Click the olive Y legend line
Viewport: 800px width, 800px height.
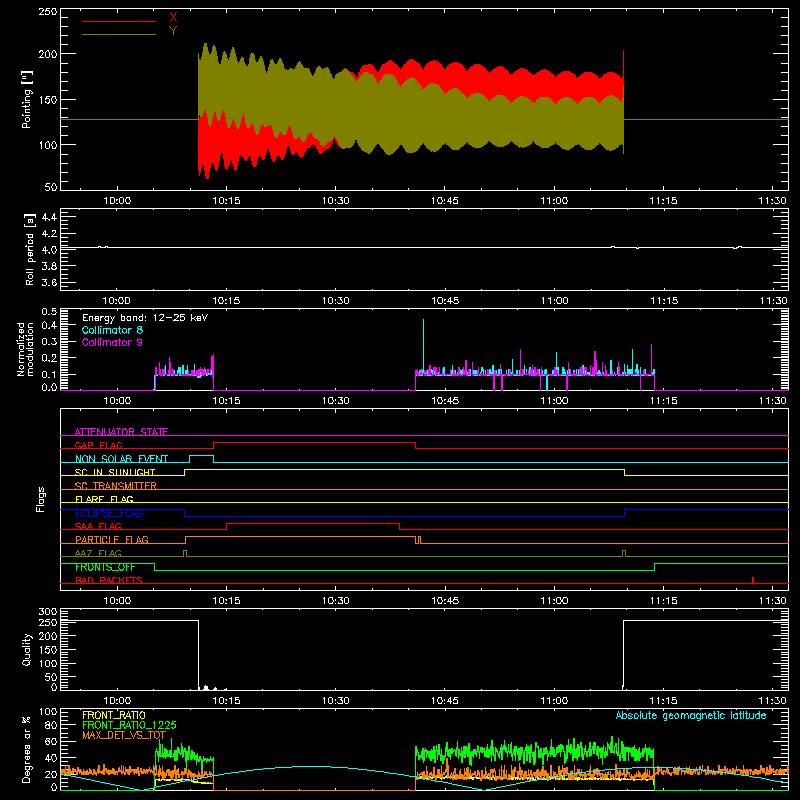pyautogui.click(x=119, y=34)
